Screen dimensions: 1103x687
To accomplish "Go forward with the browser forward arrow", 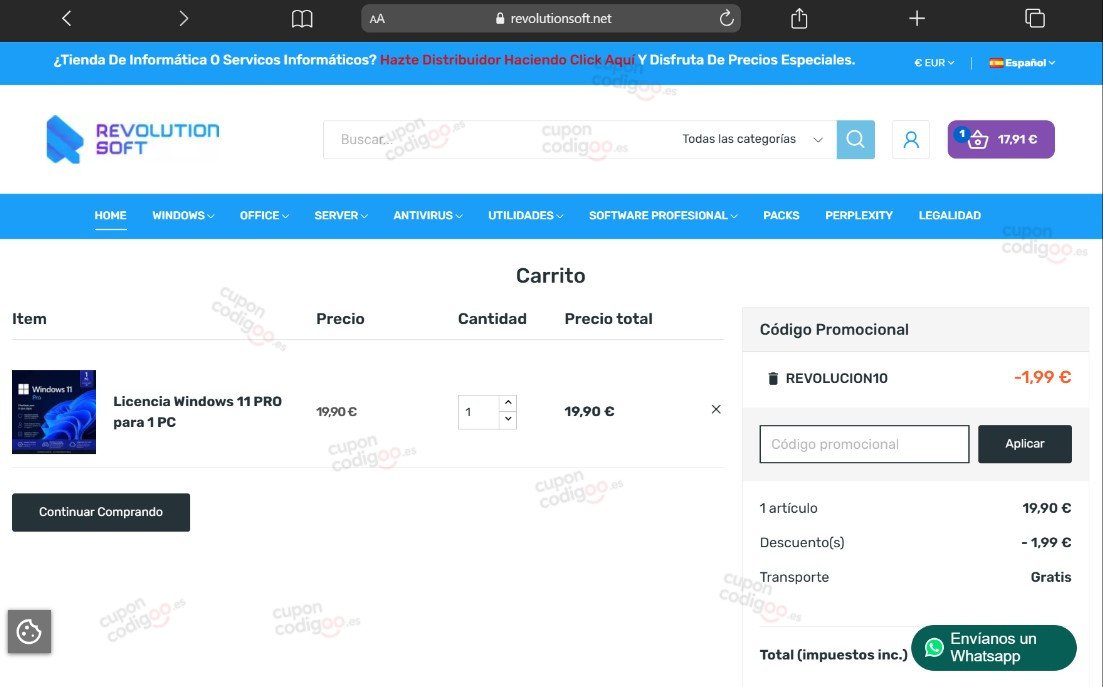I will click(184, 18).
